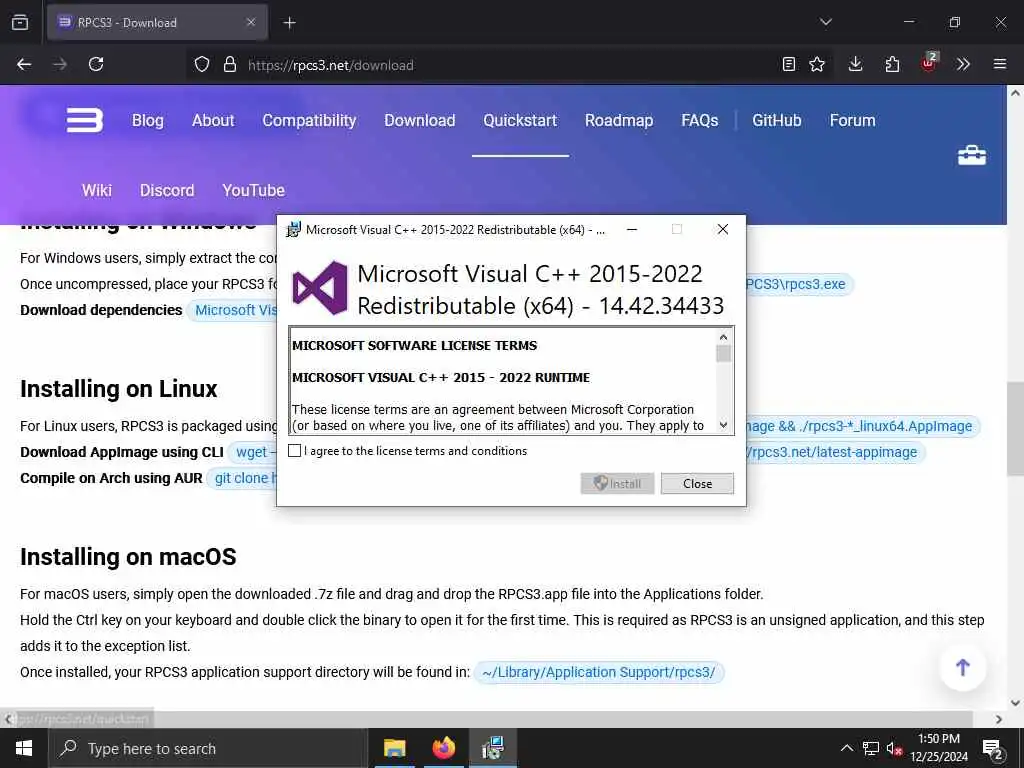
Task: Open the toolbox icon on the site header
Action: pos(972,155)
